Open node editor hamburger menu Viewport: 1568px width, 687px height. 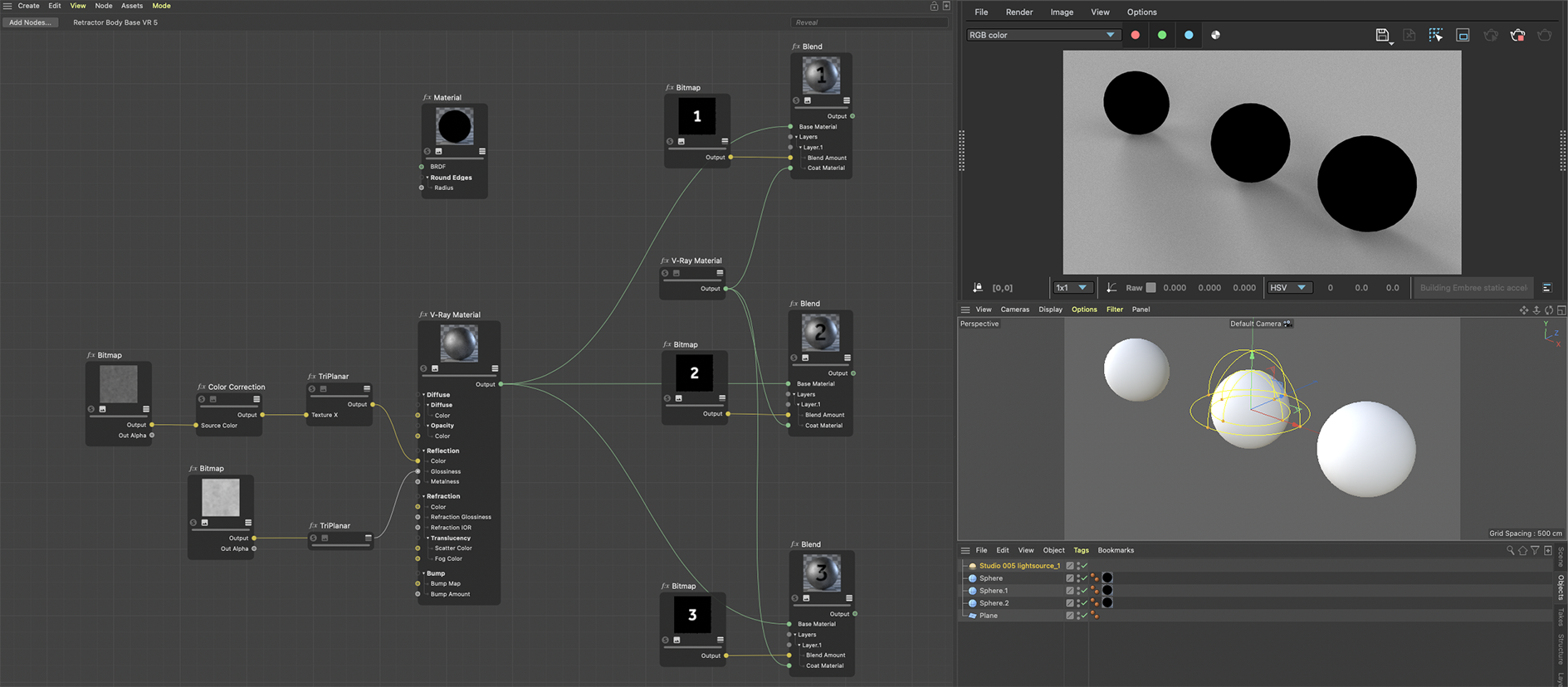7,6
